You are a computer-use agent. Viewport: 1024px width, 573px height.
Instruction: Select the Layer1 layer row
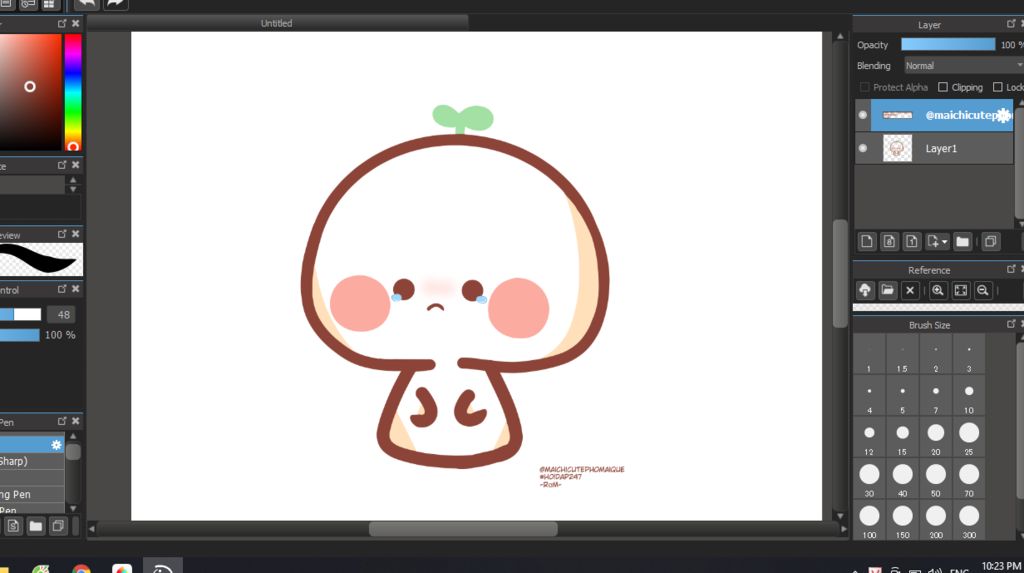pyautogui.click(x=934, y=148)
